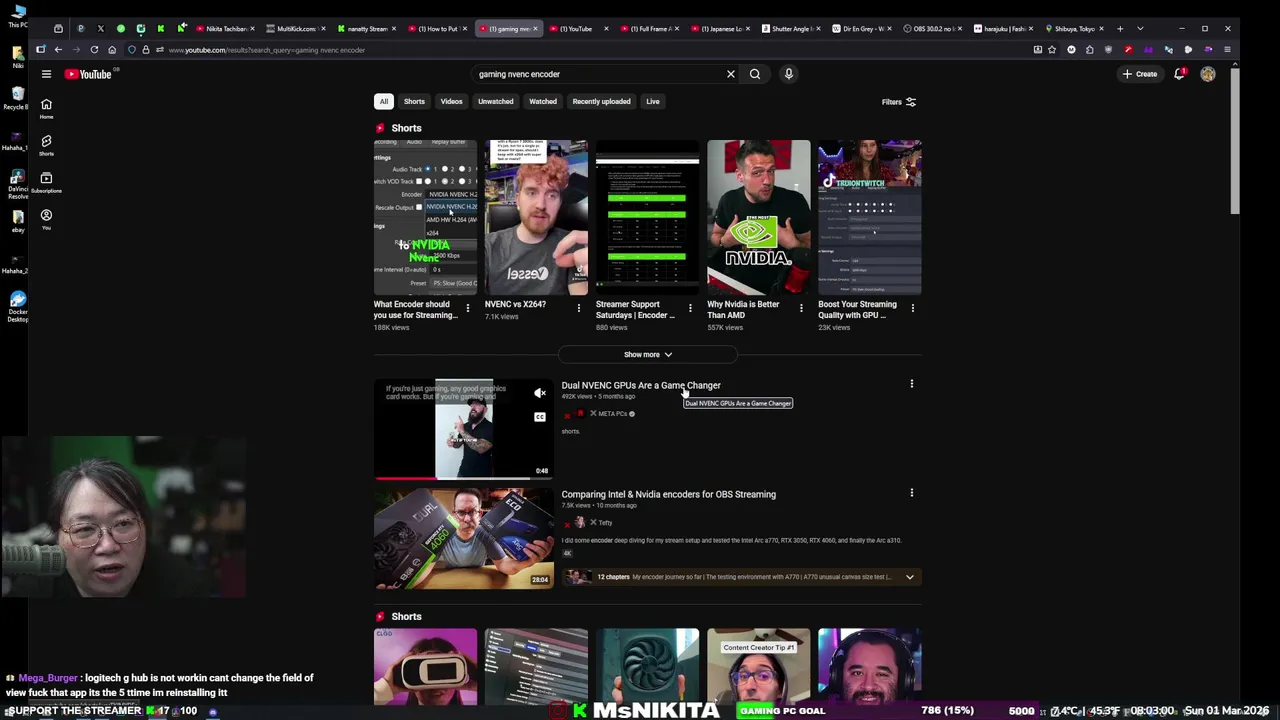Click the Comparing Intel & Nvidia encoders thumbnail
This screenshot has width=1280, height=720.
(x=463, y=538)
